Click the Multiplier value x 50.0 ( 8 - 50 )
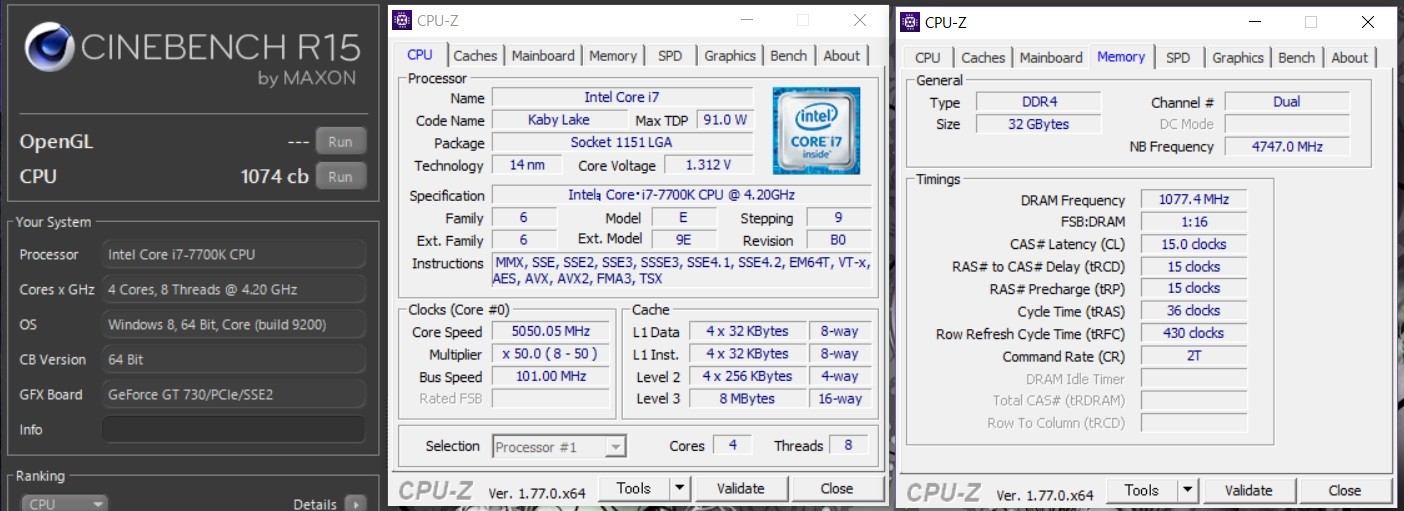Viewport: 1404px width, 511px height. [x=551, y=354]
